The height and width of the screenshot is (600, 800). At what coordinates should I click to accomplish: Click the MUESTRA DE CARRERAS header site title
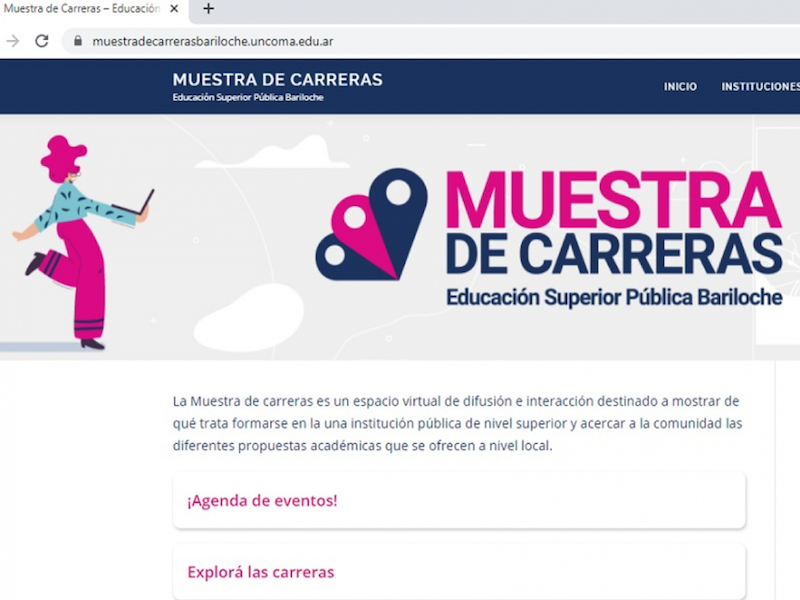point(277,80)
